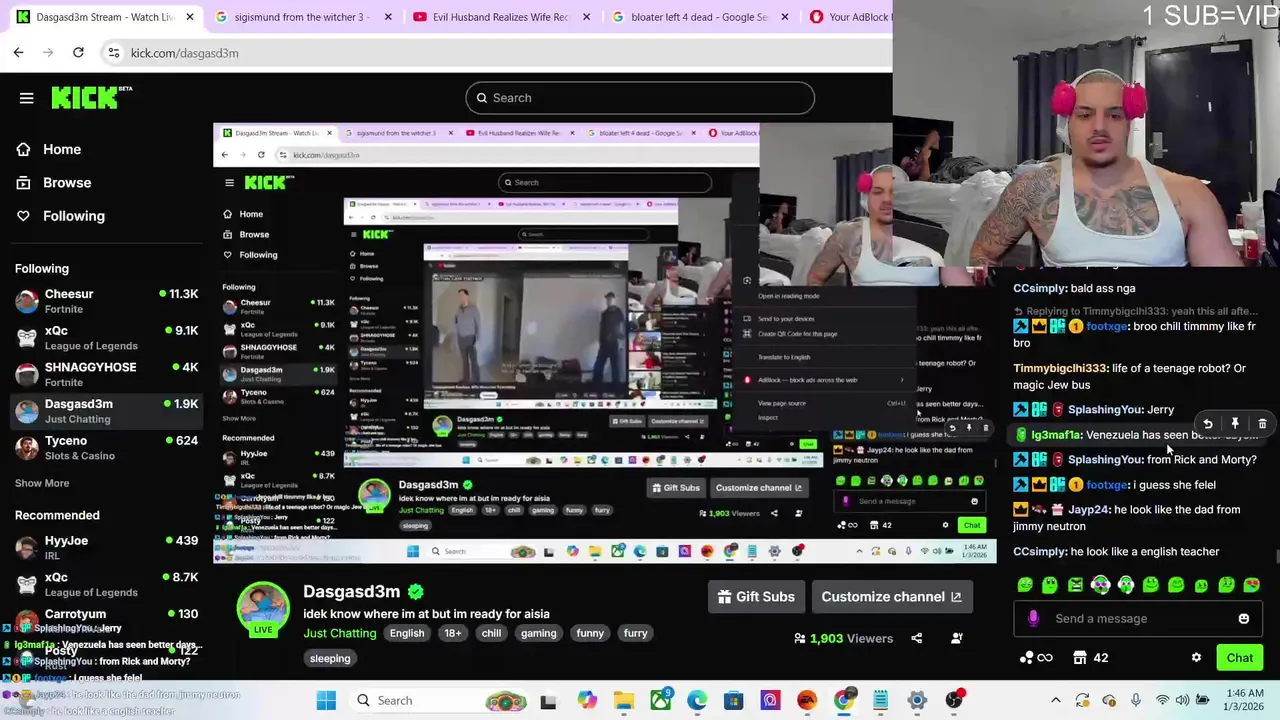Click the Kick search field
The image size is (1280, 720).
tap(640, 98)
